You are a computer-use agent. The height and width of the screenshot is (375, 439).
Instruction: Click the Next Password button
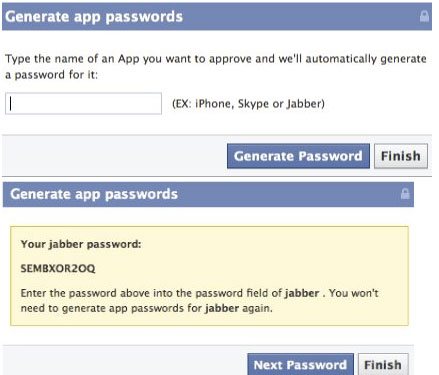[300, 365]
